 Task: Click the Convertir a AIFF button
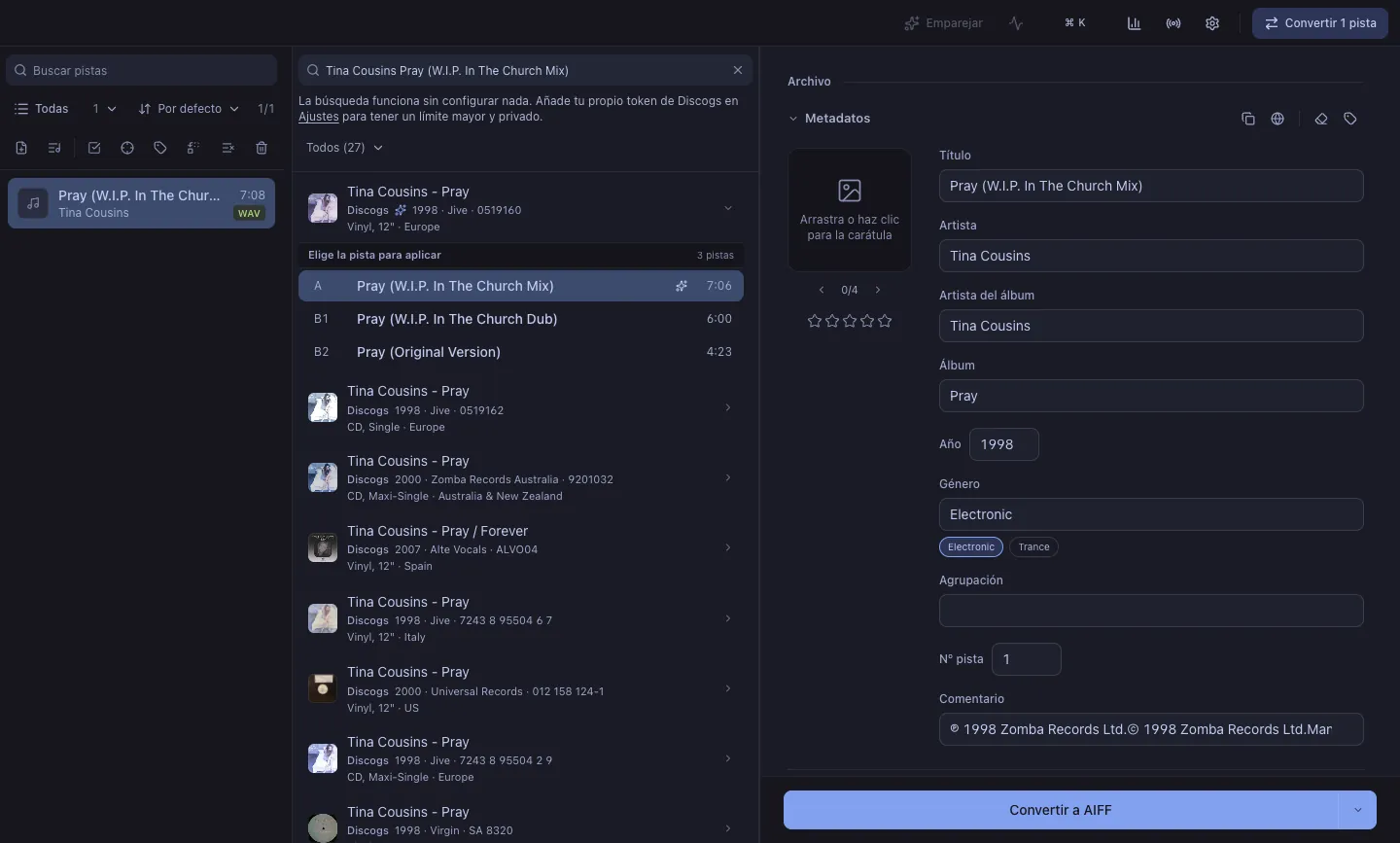(1061, 810)
